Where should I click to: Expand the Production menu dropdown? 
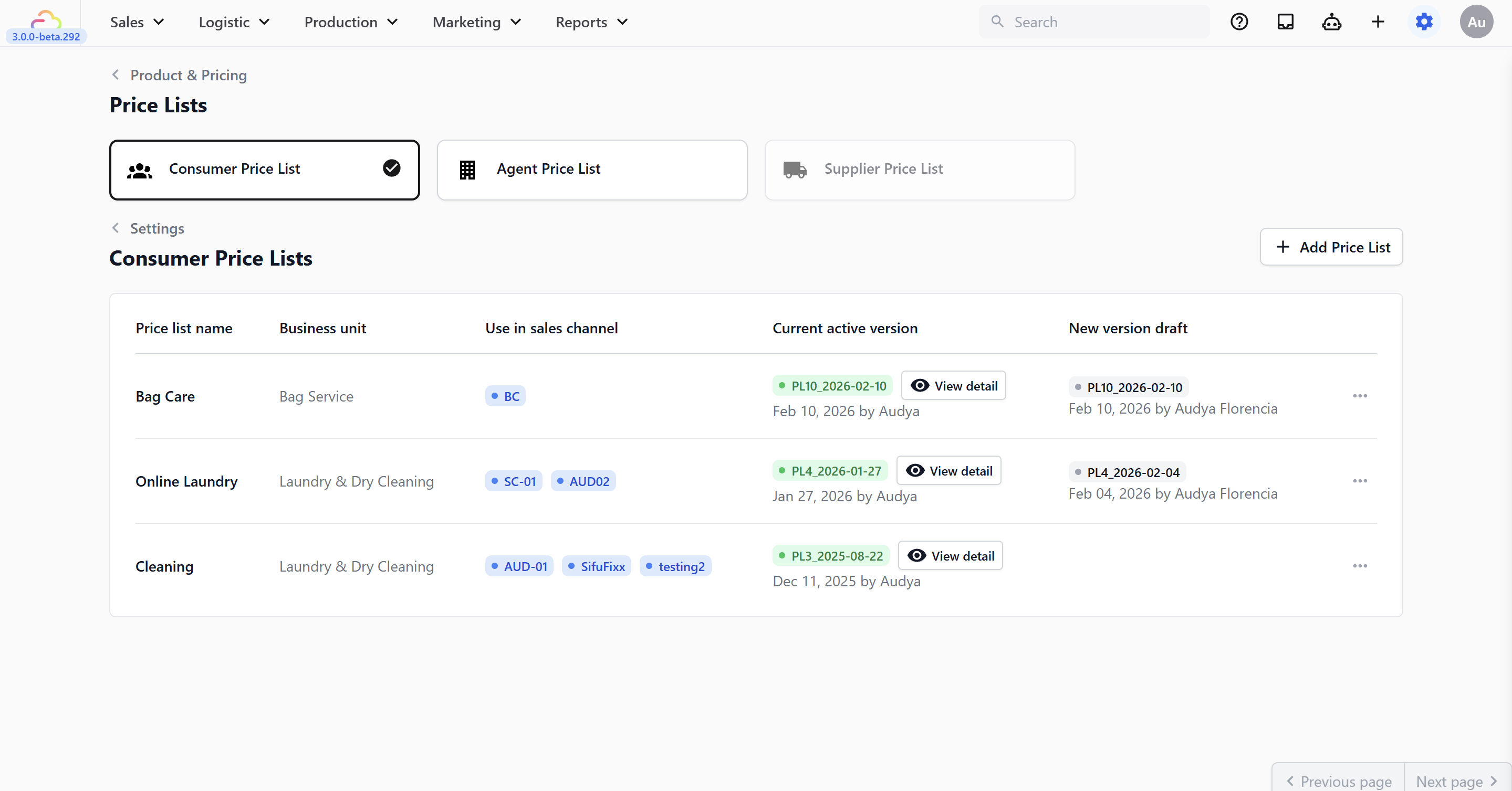pos(351,22)
